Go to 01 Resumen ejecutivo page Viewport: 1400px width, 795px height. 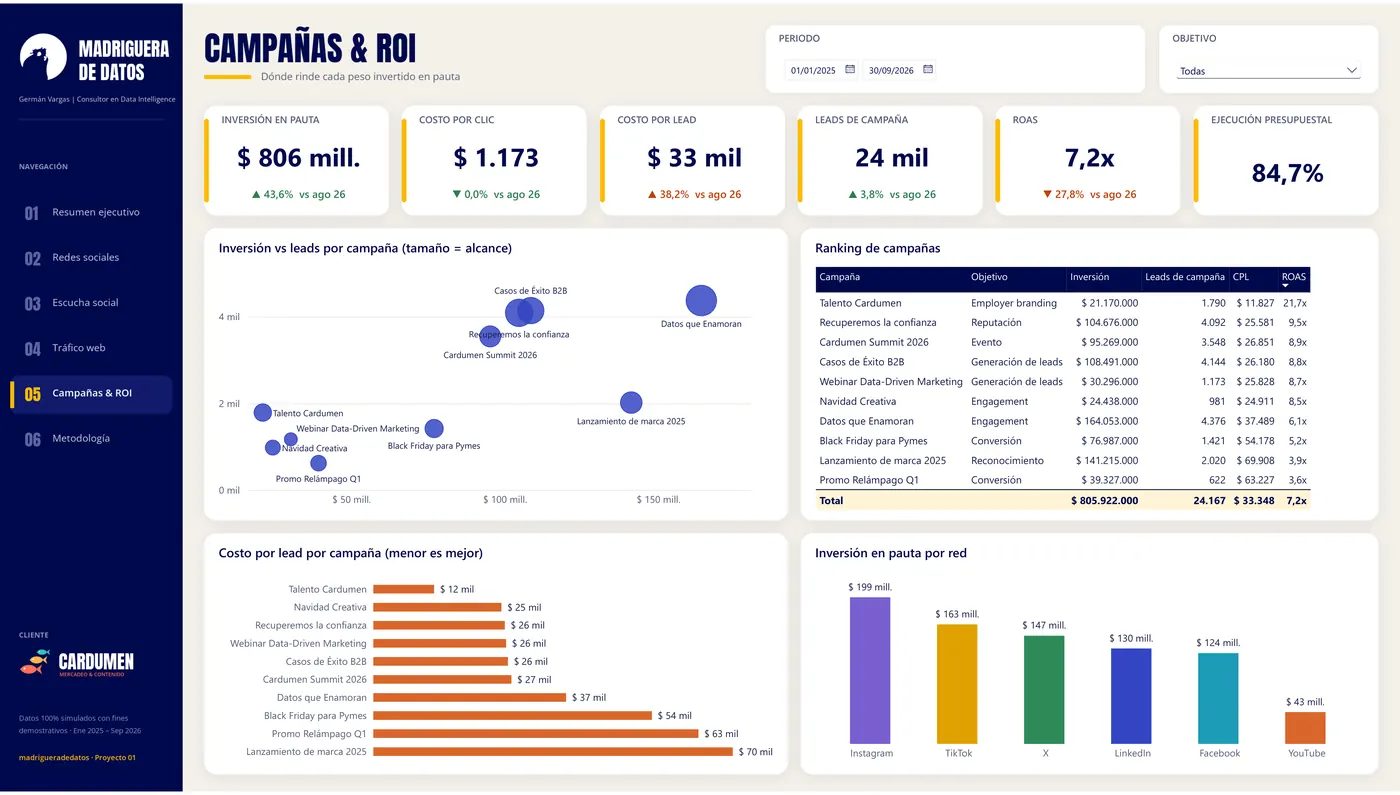point(91,212)
